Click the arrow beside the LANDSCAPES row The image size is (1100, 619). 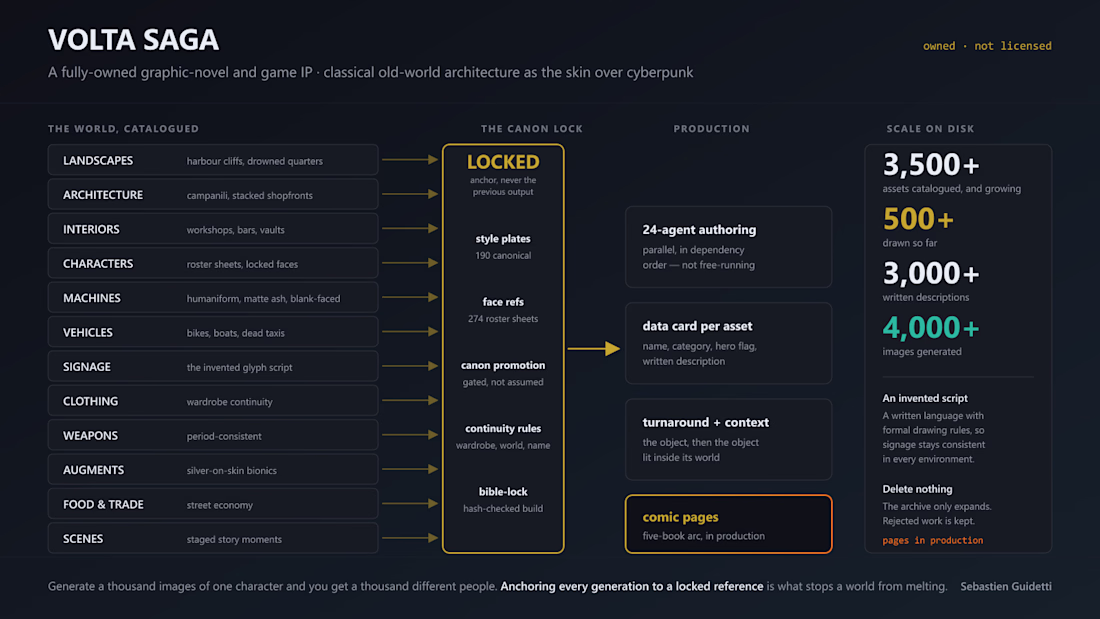point(410,160)
